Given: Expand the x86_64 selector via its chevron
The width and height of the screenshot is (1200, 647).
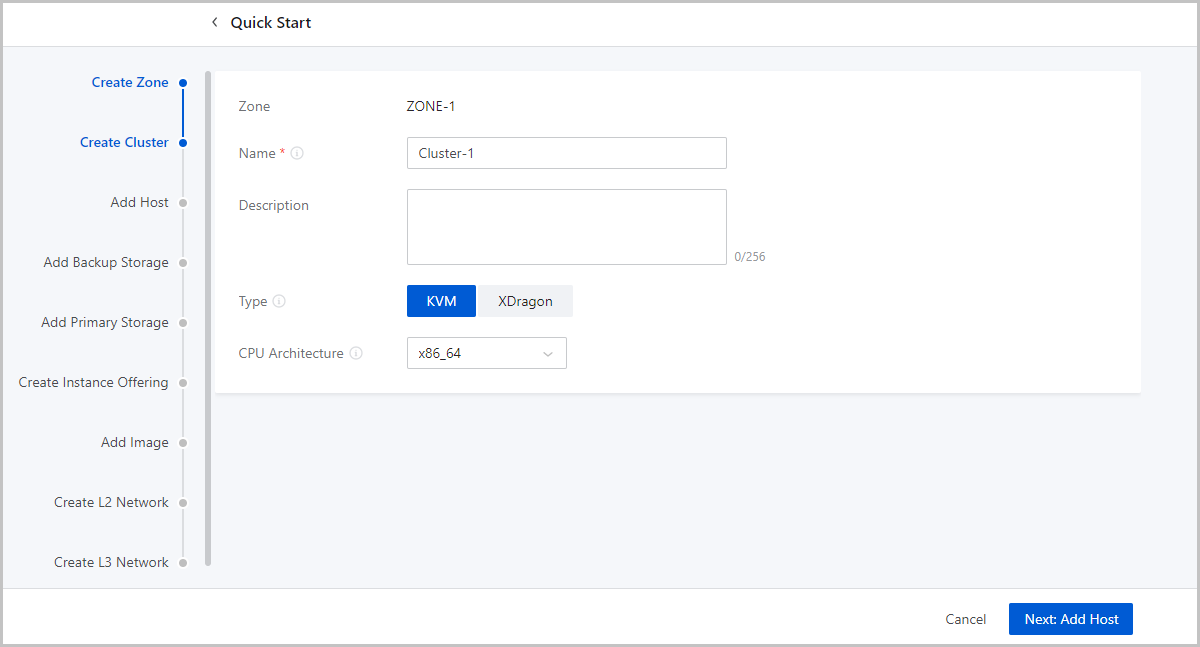Looking at the screenshot, I should (x=547, y=353).
